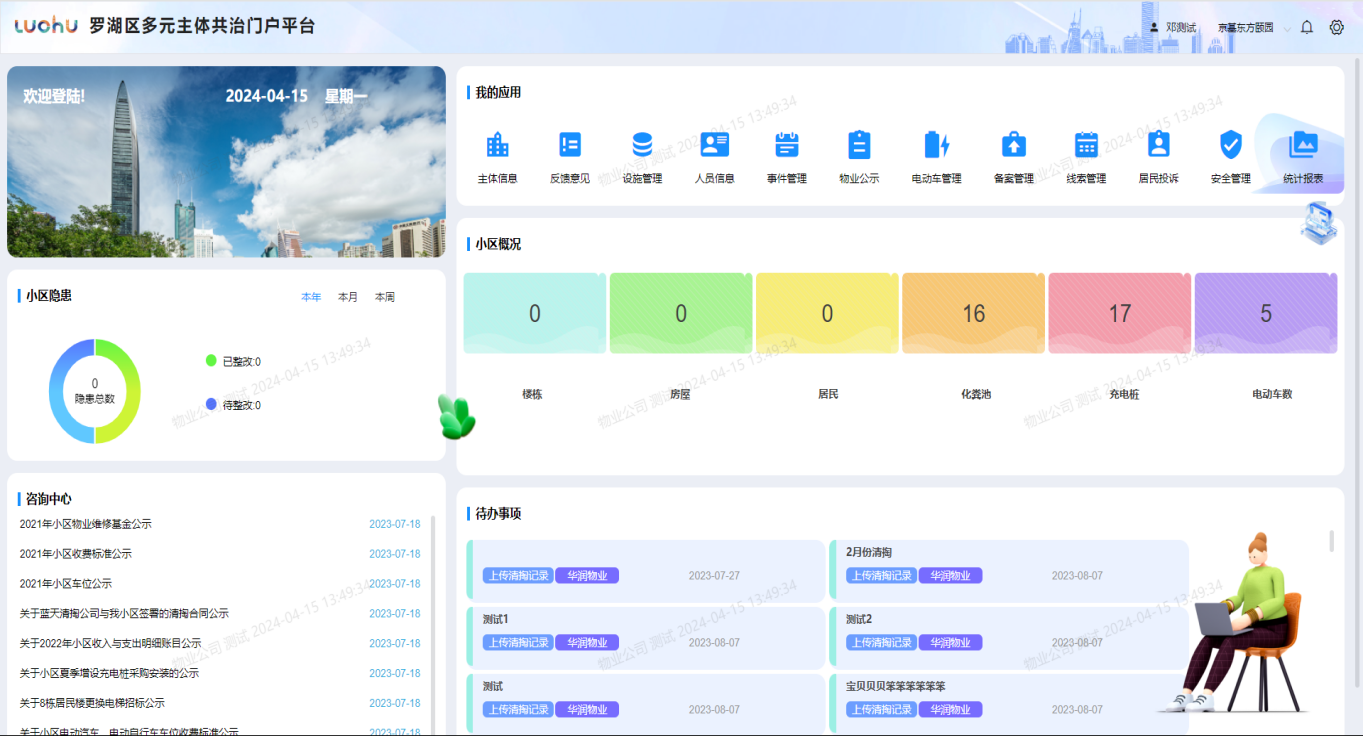This screenshot has height=736, width=1363.
Task: Open the 安全管理 shield icon
Action: 1230,146
